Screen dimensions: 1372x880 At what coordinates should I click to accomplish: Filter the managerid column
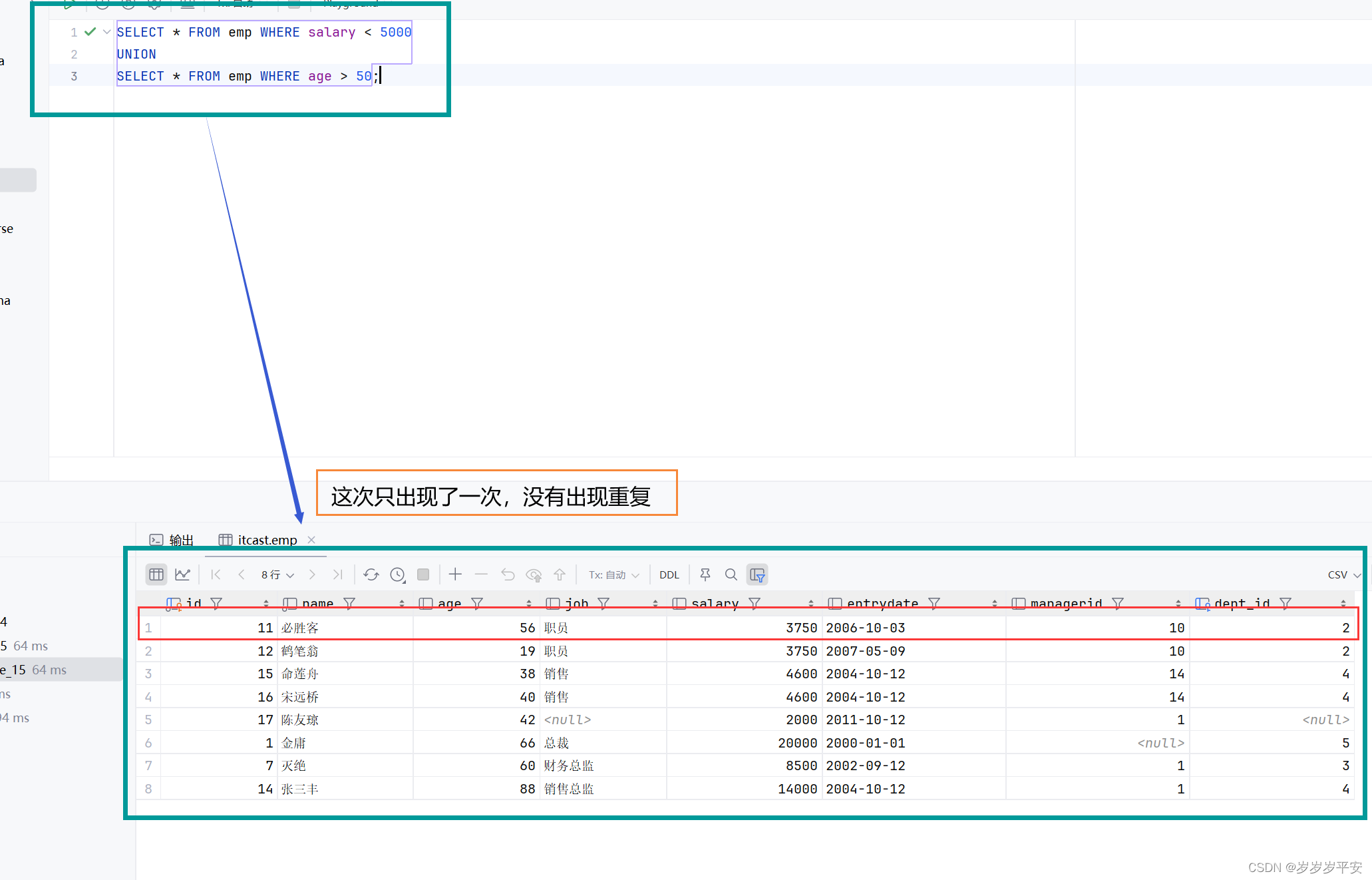1118,603
